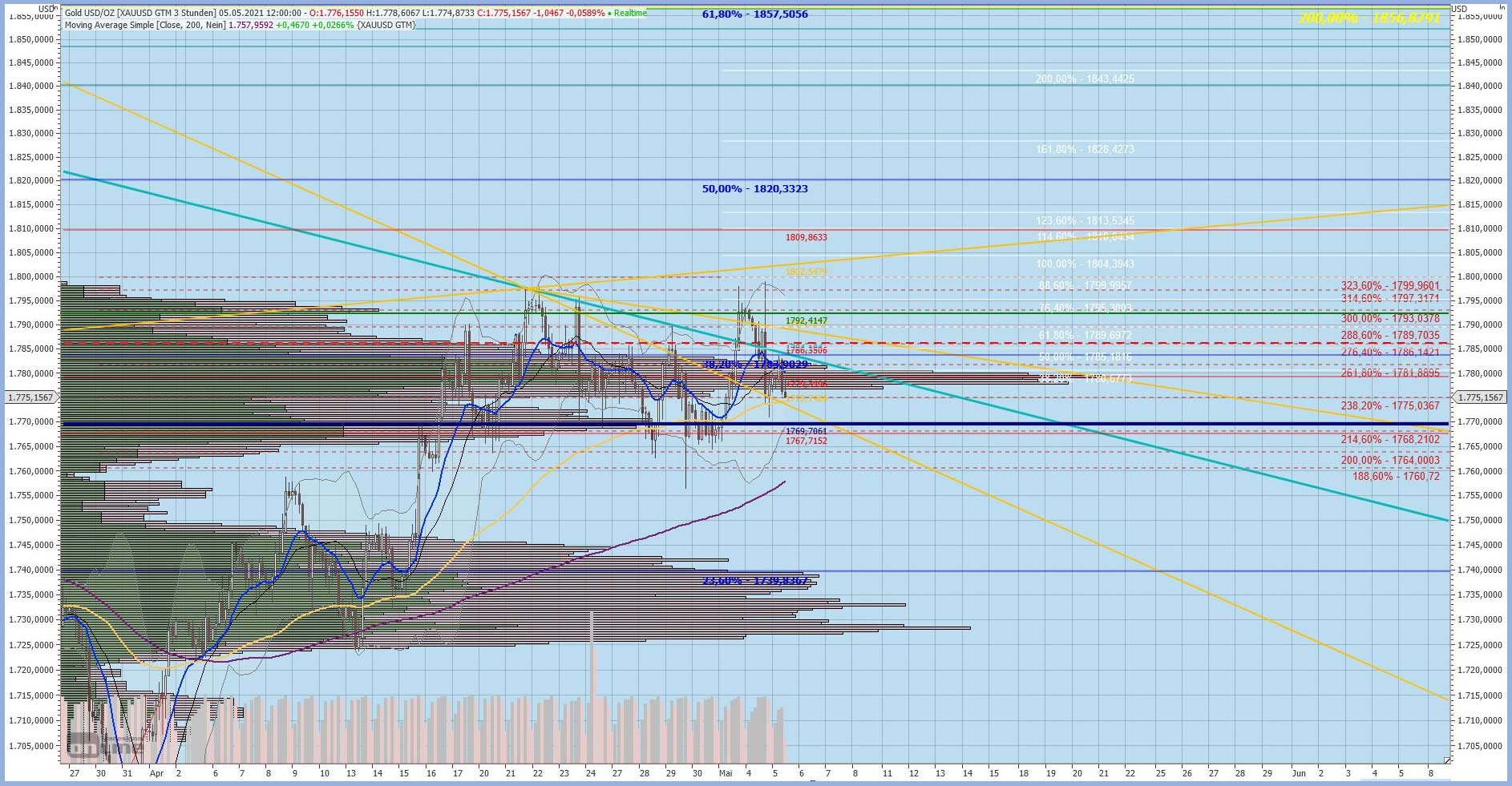Select the 323,60% - 1799,9601 label
Viewport: 1512px width, 786px height.
pyautogui.click(x=1390, y=286)
